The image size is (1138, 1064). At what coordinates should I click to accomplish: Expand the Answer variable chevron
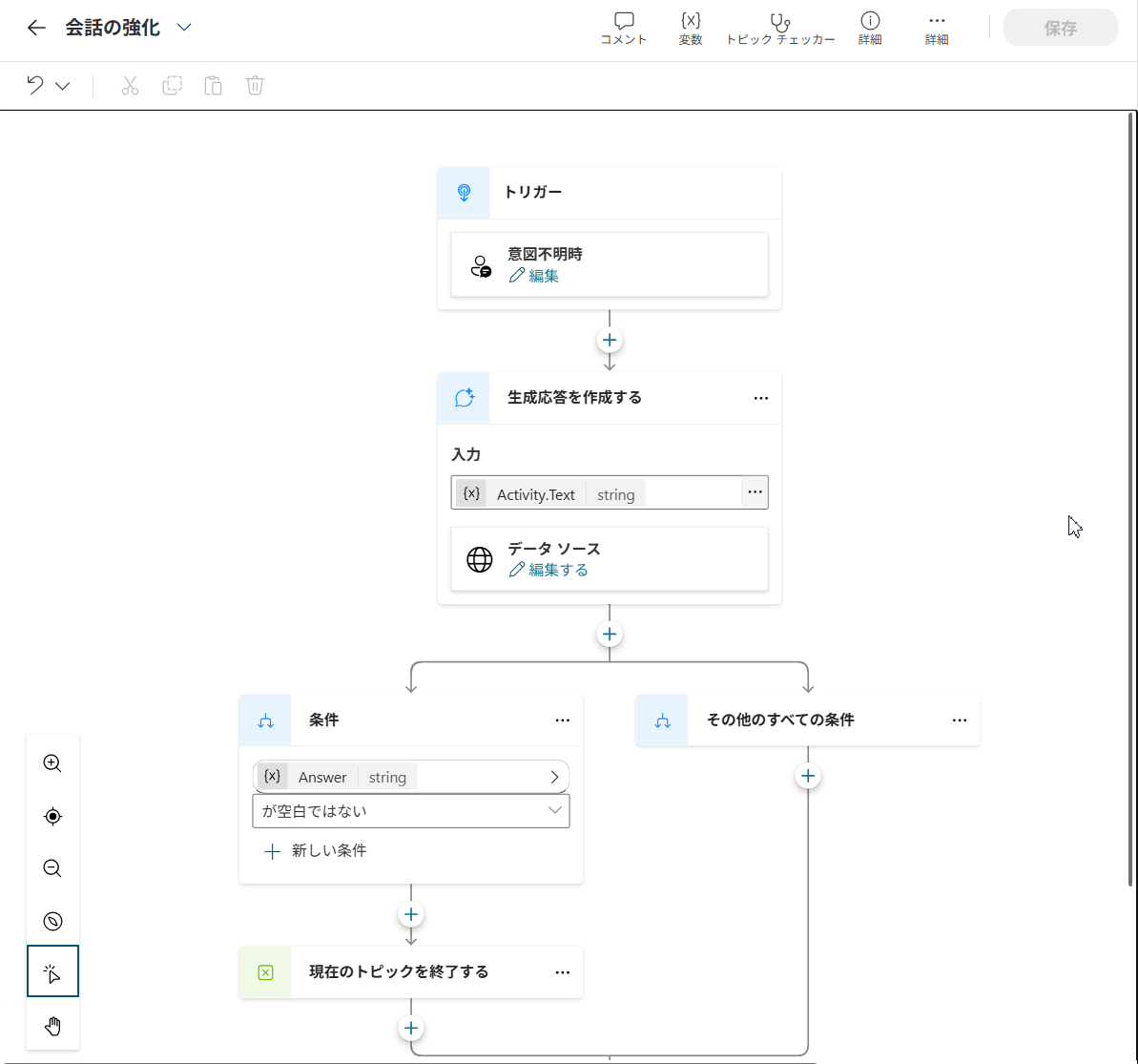point(554,777)
